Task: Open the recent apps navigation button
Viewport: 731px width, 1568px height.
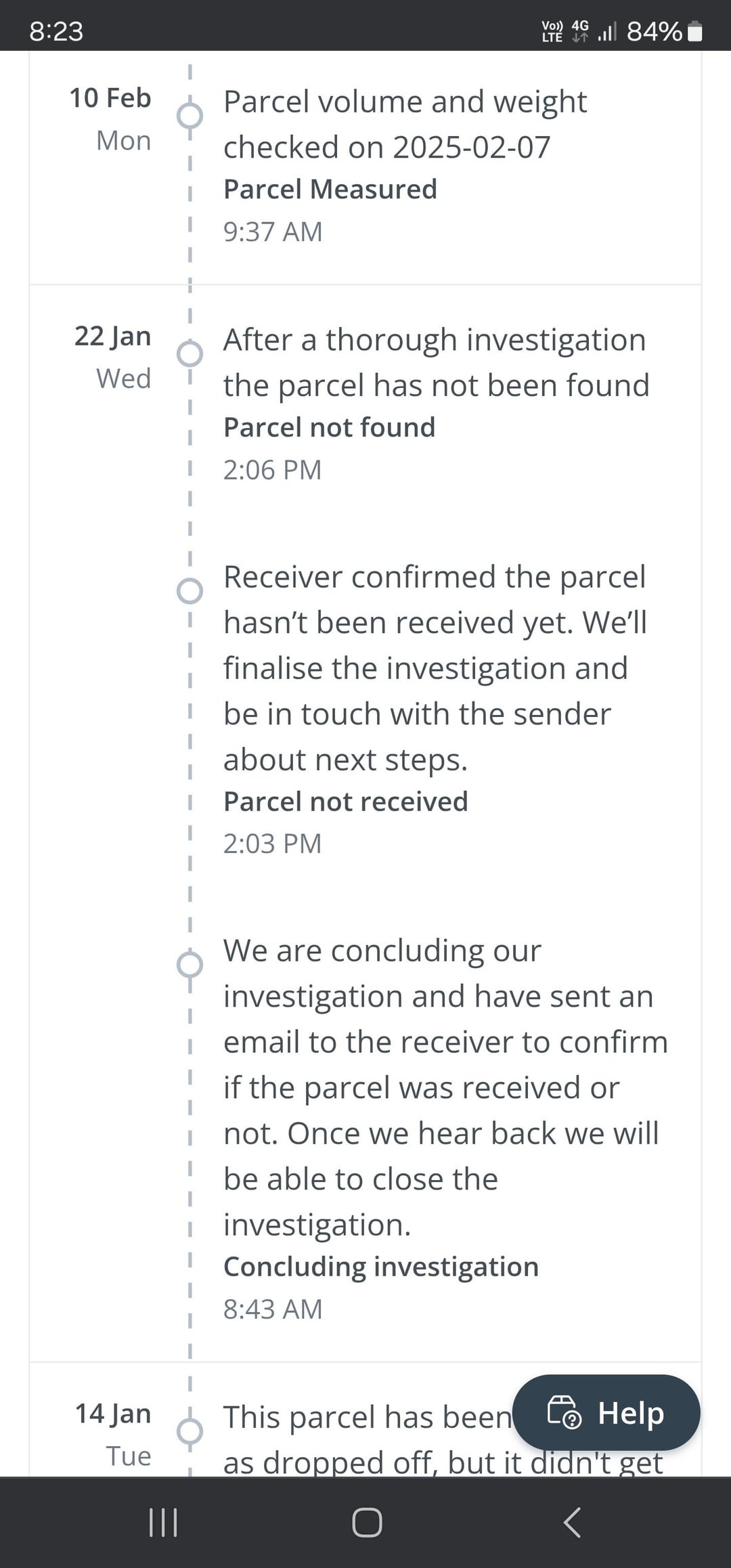Action: (x=163, y=1522)
